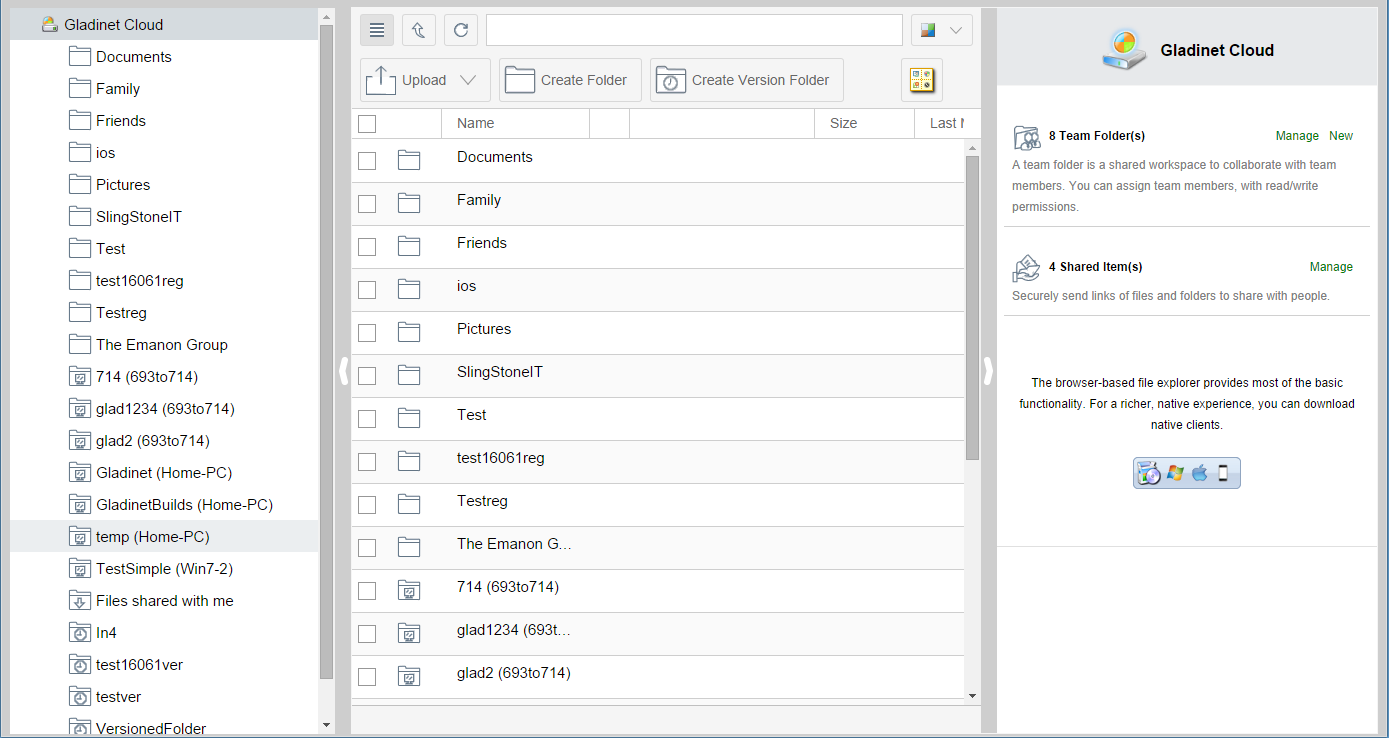This screenshot has height=738, width=1389.
Task: Click the glad1234 folder icon in file list
Action: click(x=408, y=633)
